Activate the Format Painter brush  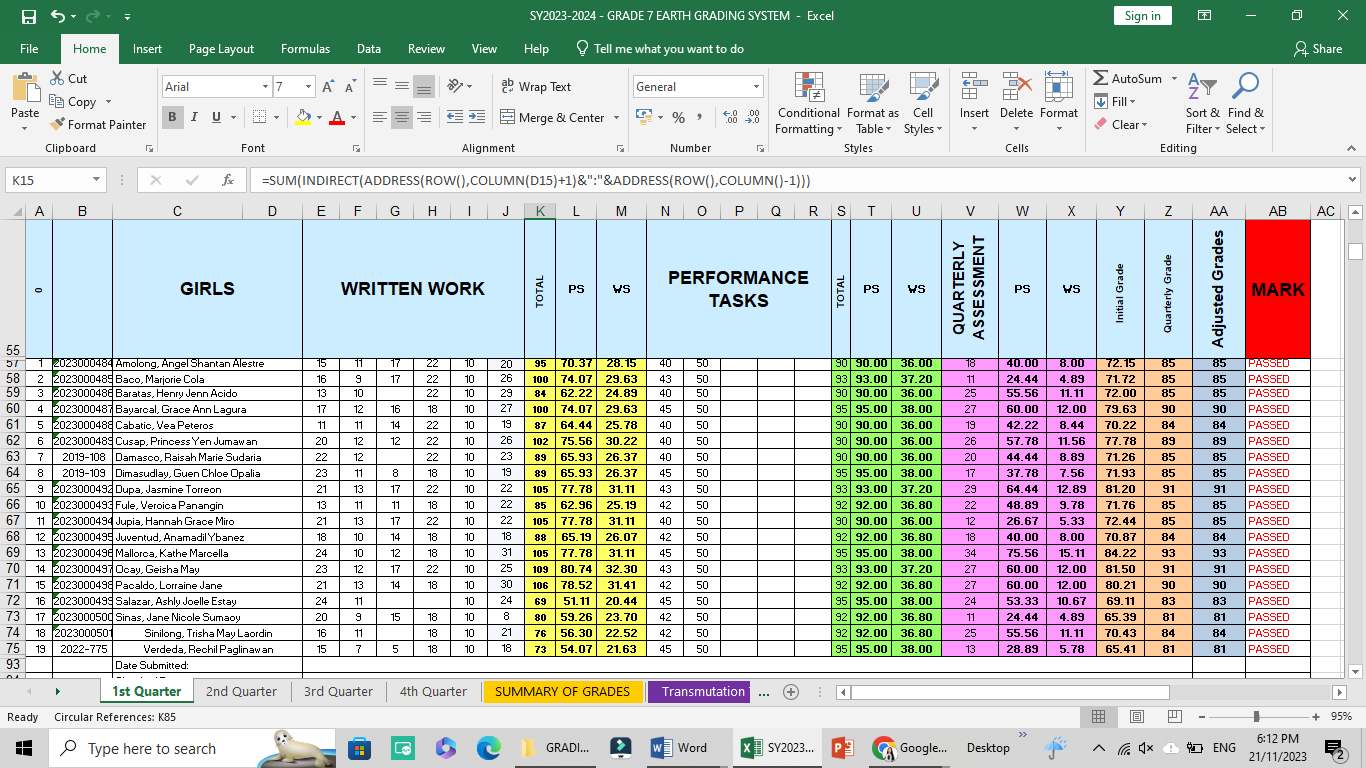(97, 125)
